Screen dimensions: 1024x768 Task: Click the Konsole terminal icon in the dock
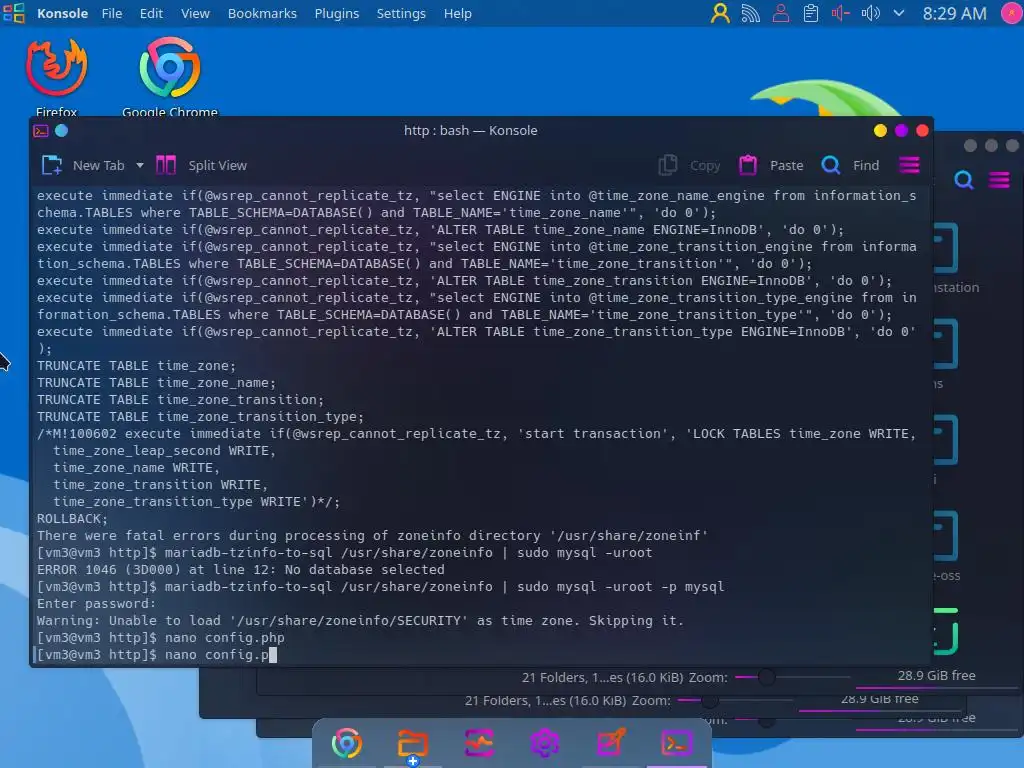coord(677,743)
